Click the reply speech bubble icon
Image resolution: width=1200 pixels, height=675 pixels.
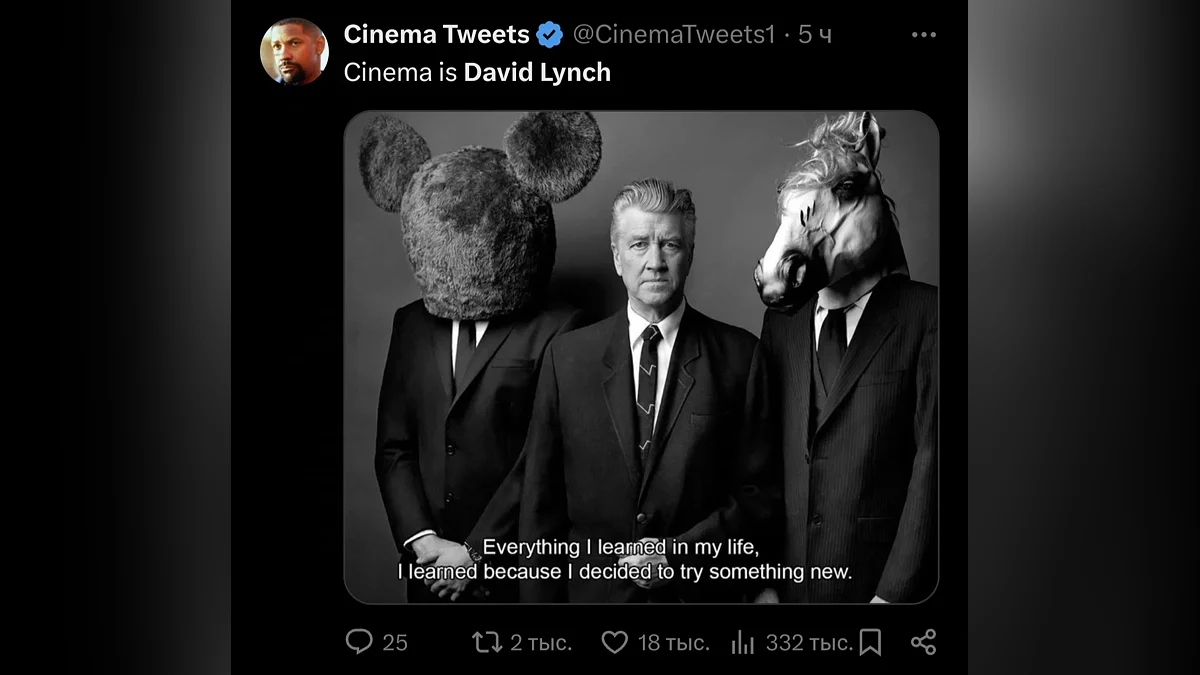click(359, 642)
